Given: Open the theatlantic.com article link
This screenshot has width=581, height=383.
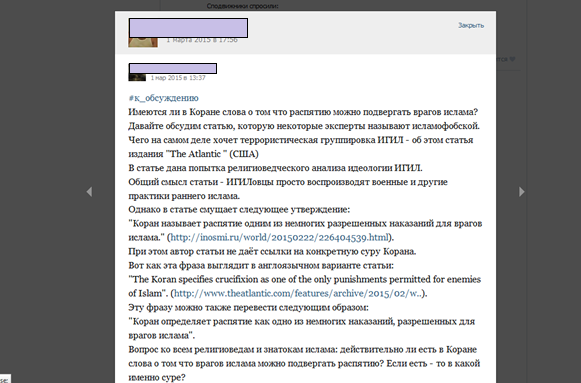Looking at the screenshot, I should point(298,293).
